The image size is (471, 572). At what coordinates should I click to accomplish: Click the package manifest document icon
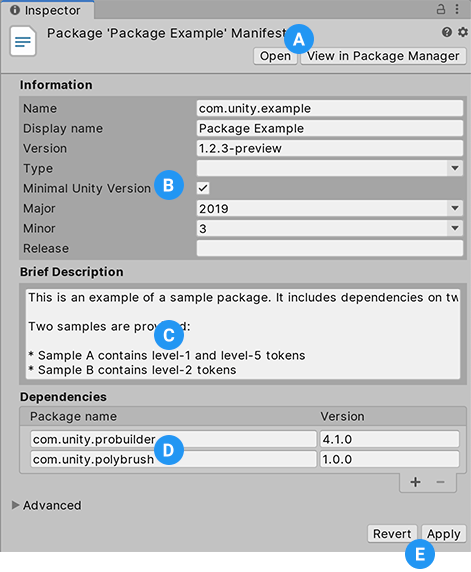point(23,41)
